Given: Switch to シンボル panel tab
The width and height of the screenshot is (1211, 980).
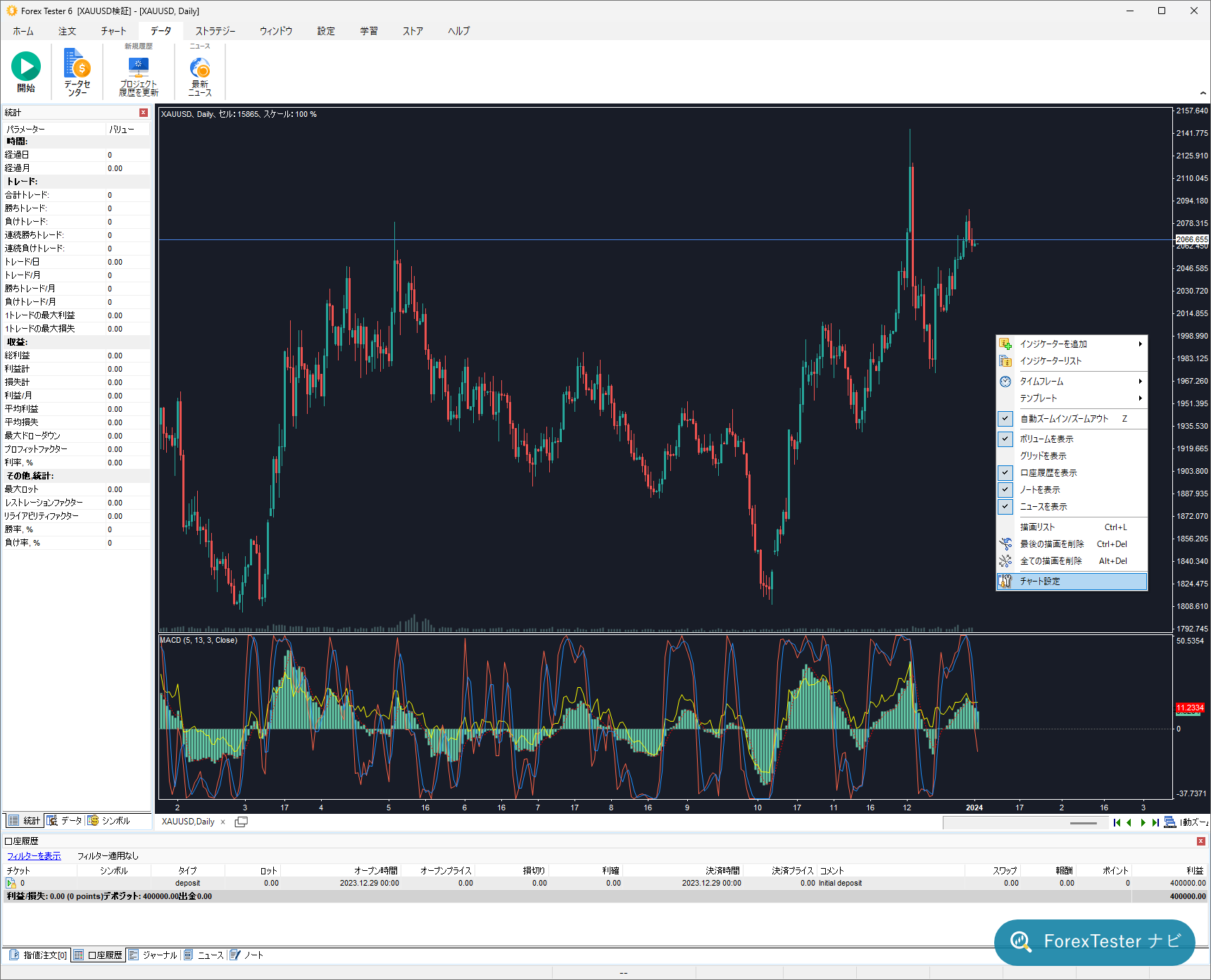Looking at the screenshot, I should click(x=108, y=821).
